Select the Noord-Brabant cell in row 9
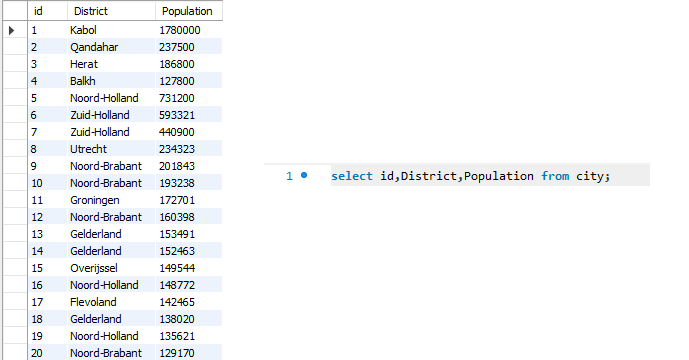Image resolution: width=689 pixels, height=360 pixels. tap(111, 166)
